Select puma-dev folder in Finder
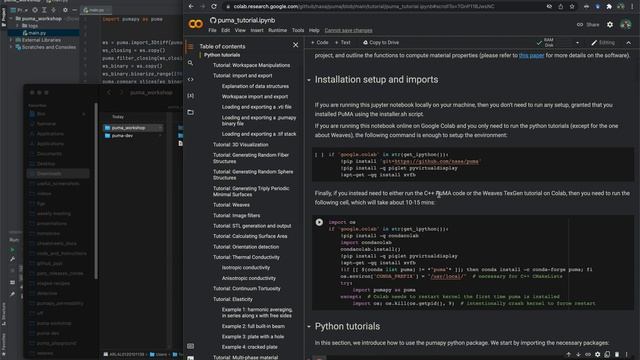Viewport: 640px width, 360px height. 133,136
